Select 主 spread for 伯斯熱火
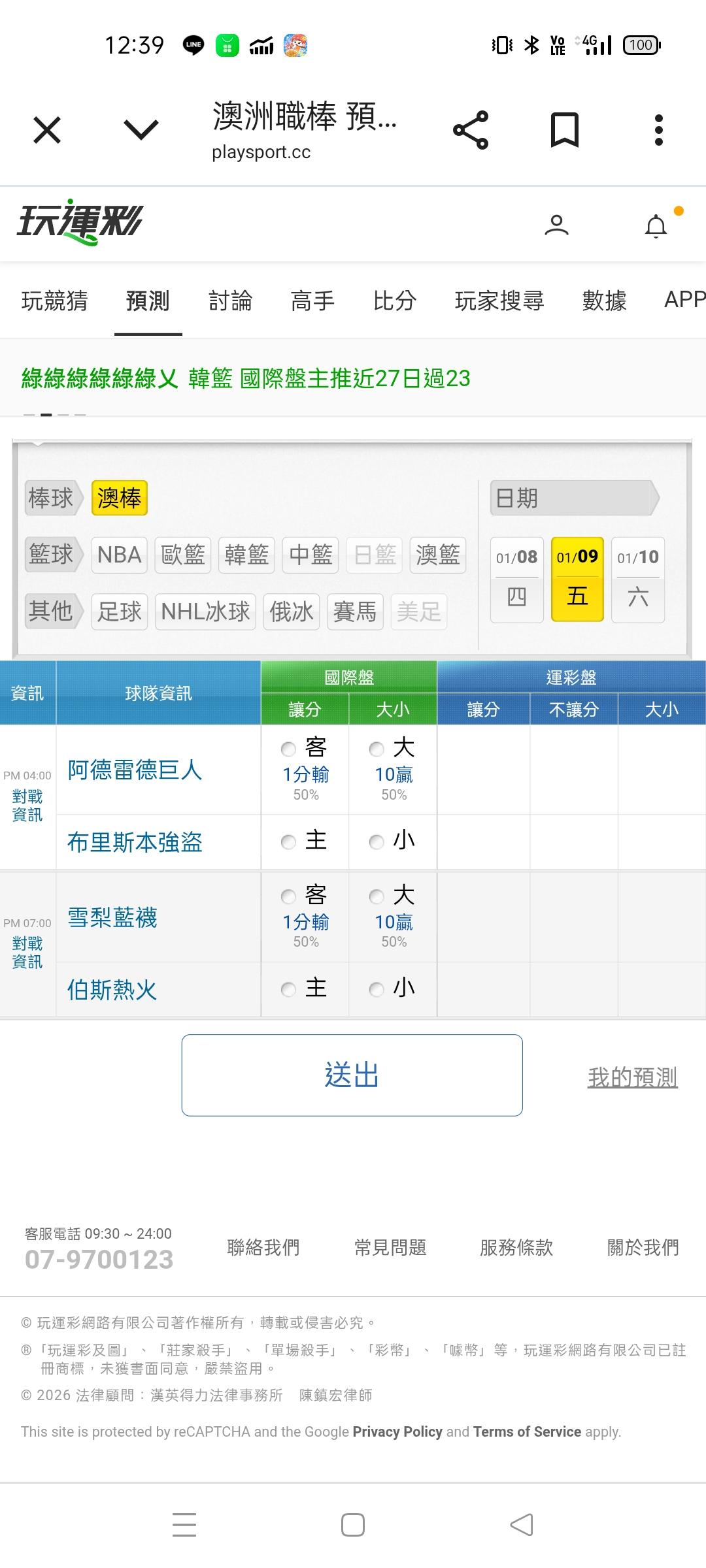This screenshot has height=1568, width=706. tap(288, 989)
